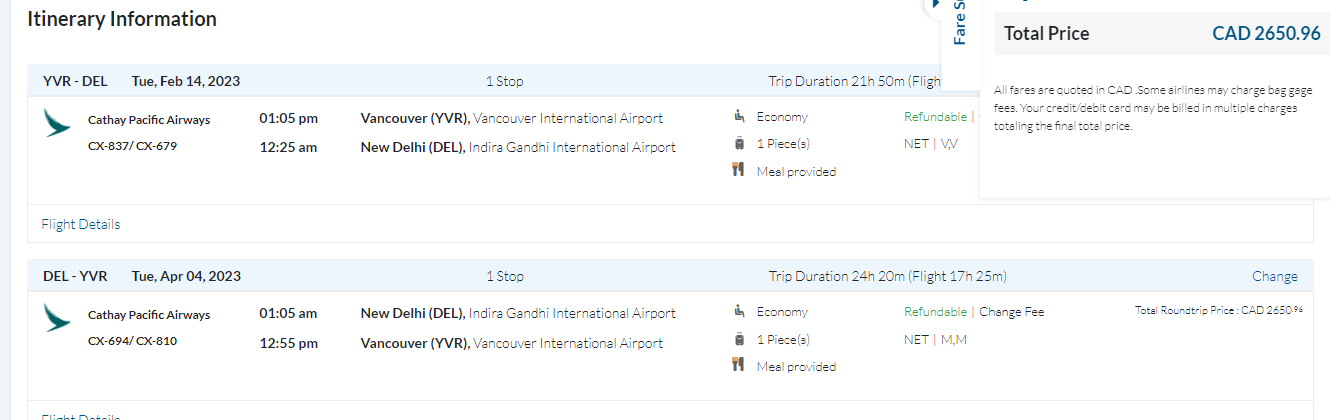The image size is (1330, 420).
Task: Click the meal icon on outbound flight
Action: [x=739, y=171]
